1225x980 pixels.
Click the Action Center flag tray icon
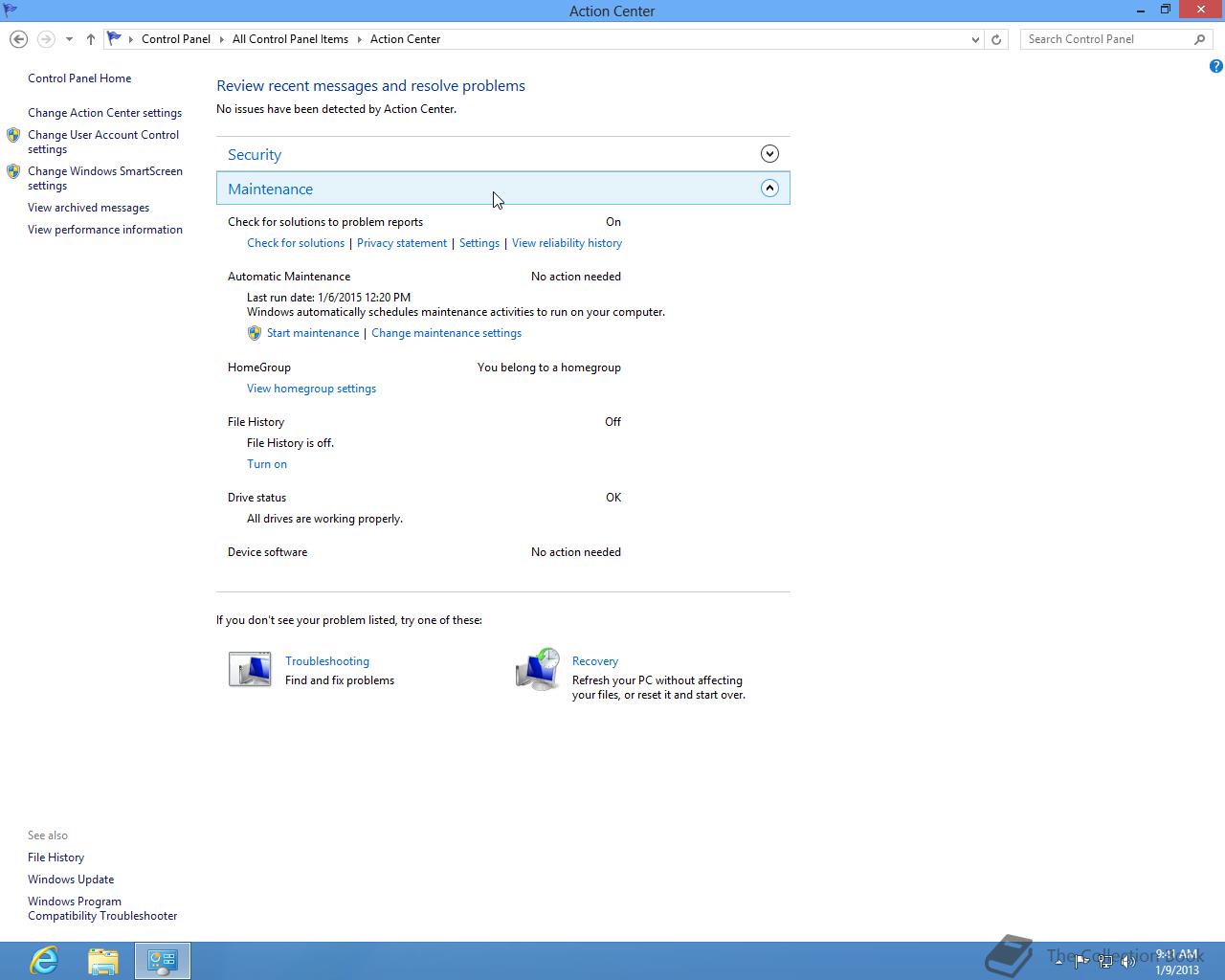tap(1081, 962)
